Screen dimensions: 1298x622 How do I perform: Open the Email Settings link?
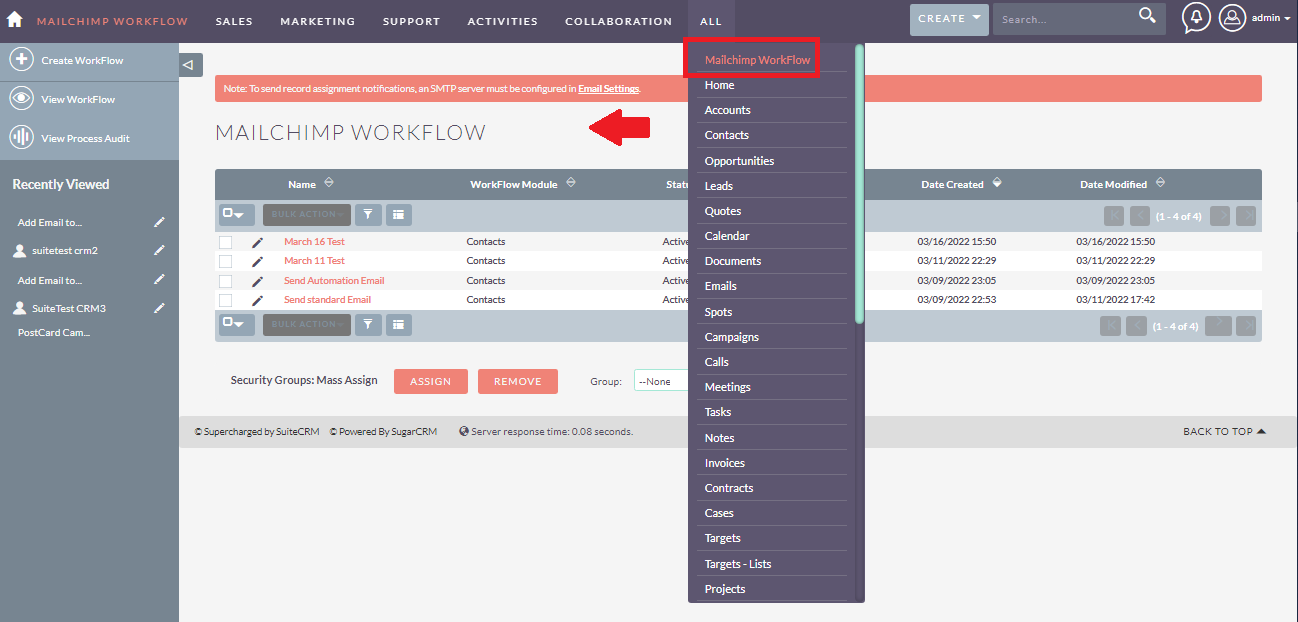click(608, 89)
